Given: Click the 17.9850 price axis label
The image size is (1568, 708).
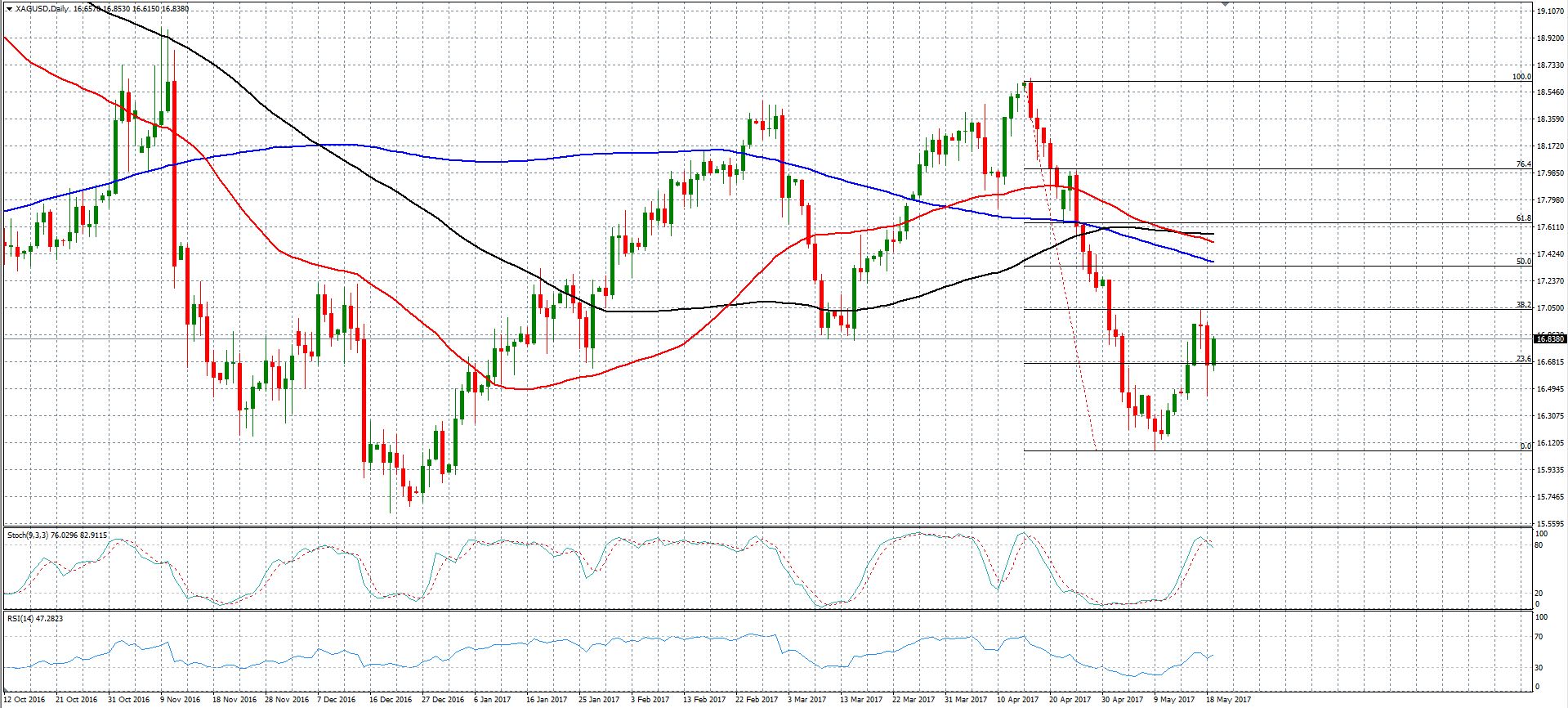Looking at the screenshot, I should click(x=1550, y=173).
